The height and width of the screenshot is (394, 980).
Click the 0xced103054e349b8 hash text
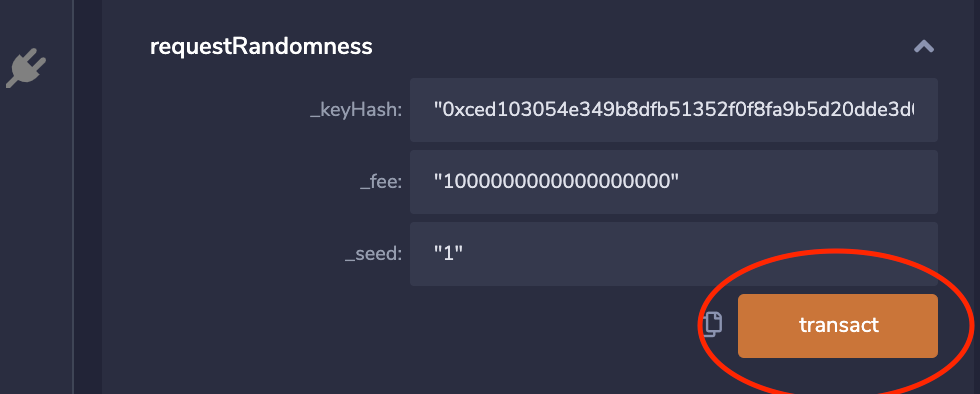pyautogui.click(x=674, y=110)
